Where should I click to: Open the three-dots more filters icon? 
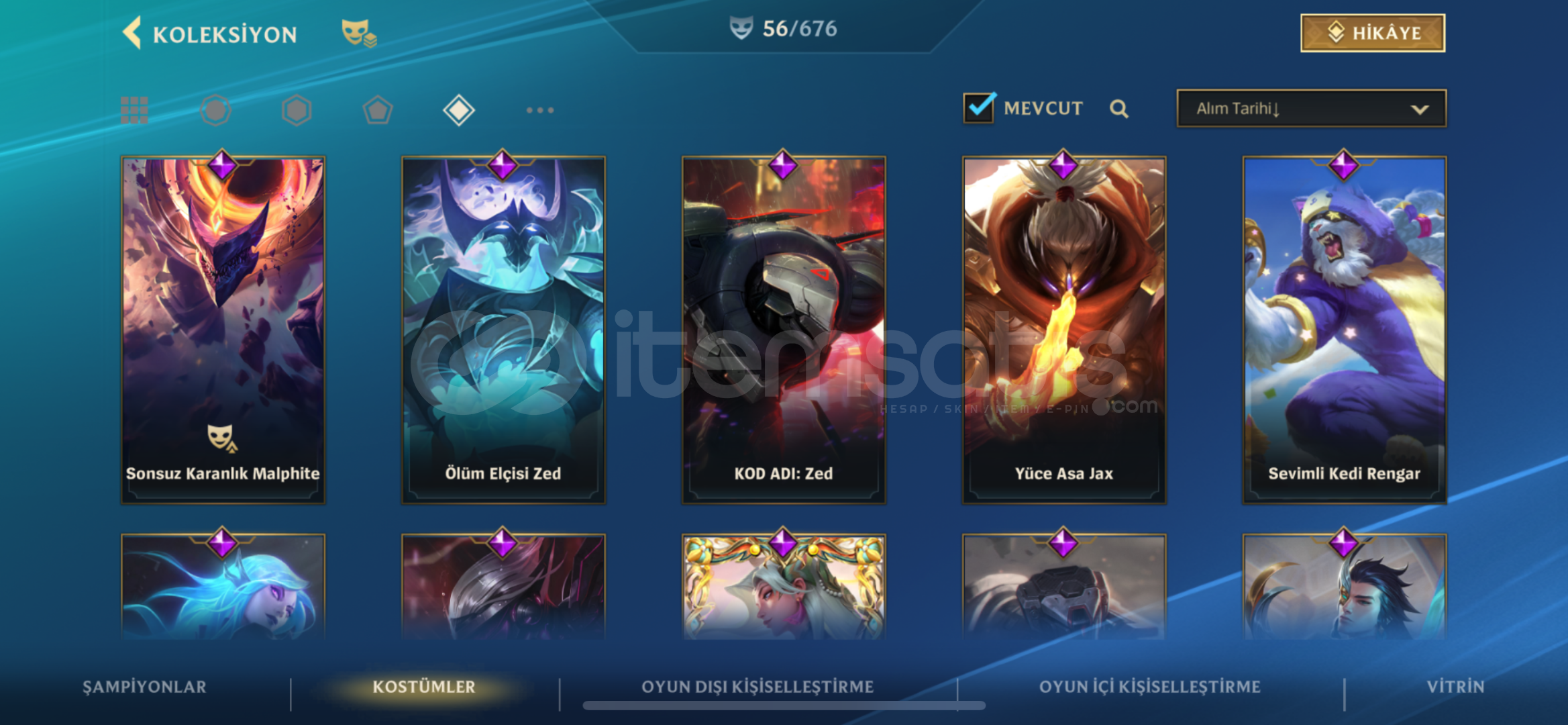click(x=540, y=109)
